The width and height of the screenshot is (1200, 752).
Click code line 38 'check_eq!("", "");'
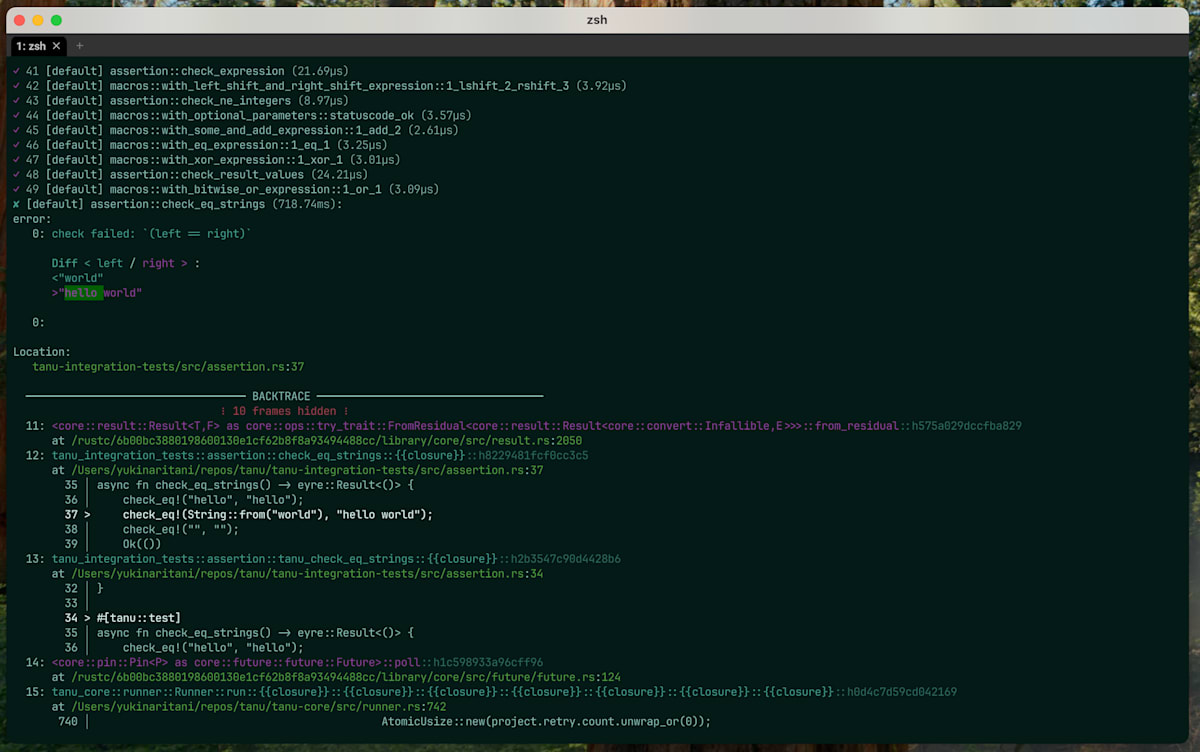point(181,529)
